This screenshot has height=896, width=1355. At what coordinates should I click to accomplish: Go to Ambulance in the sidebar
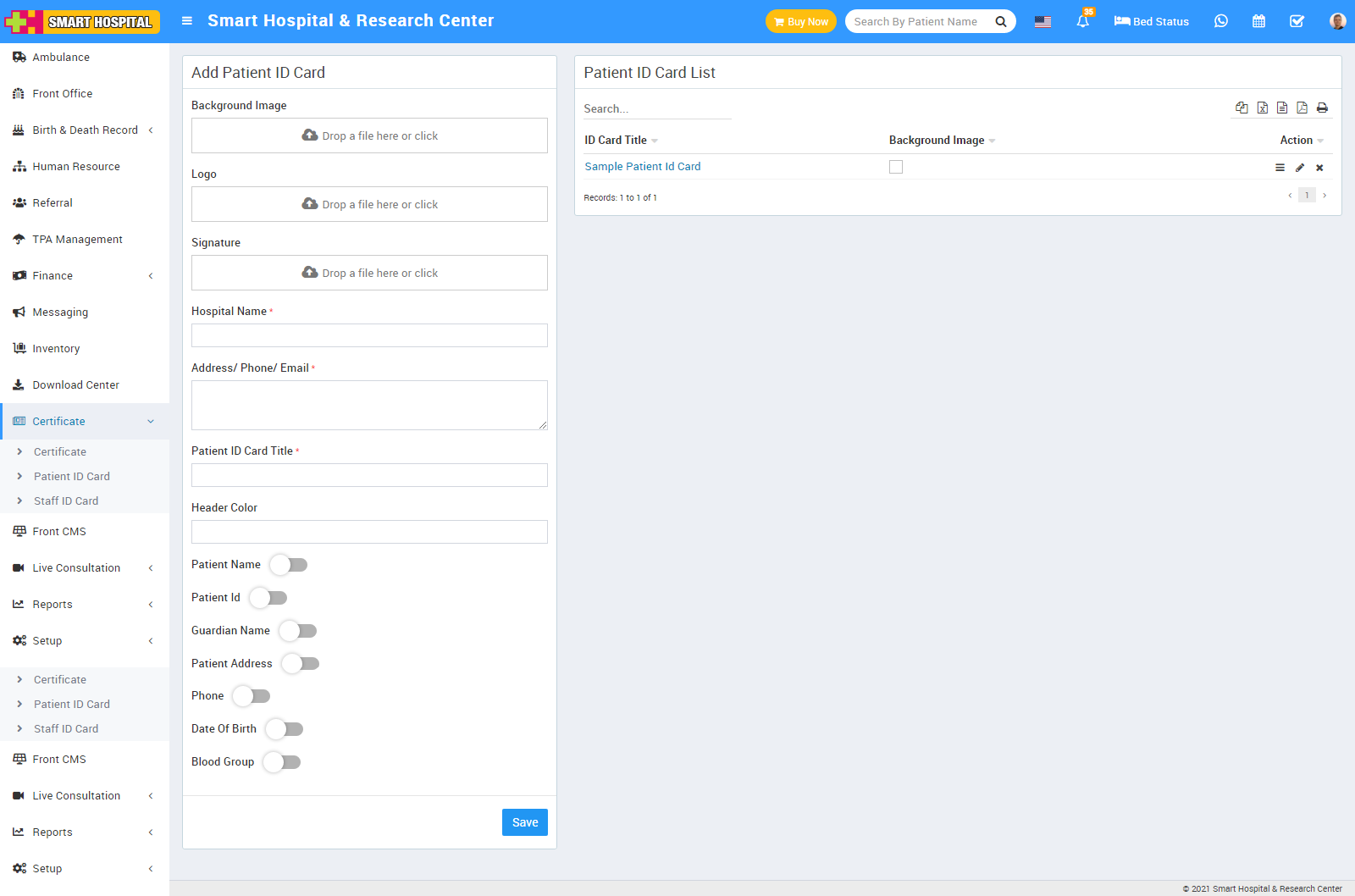click(61, 58)
